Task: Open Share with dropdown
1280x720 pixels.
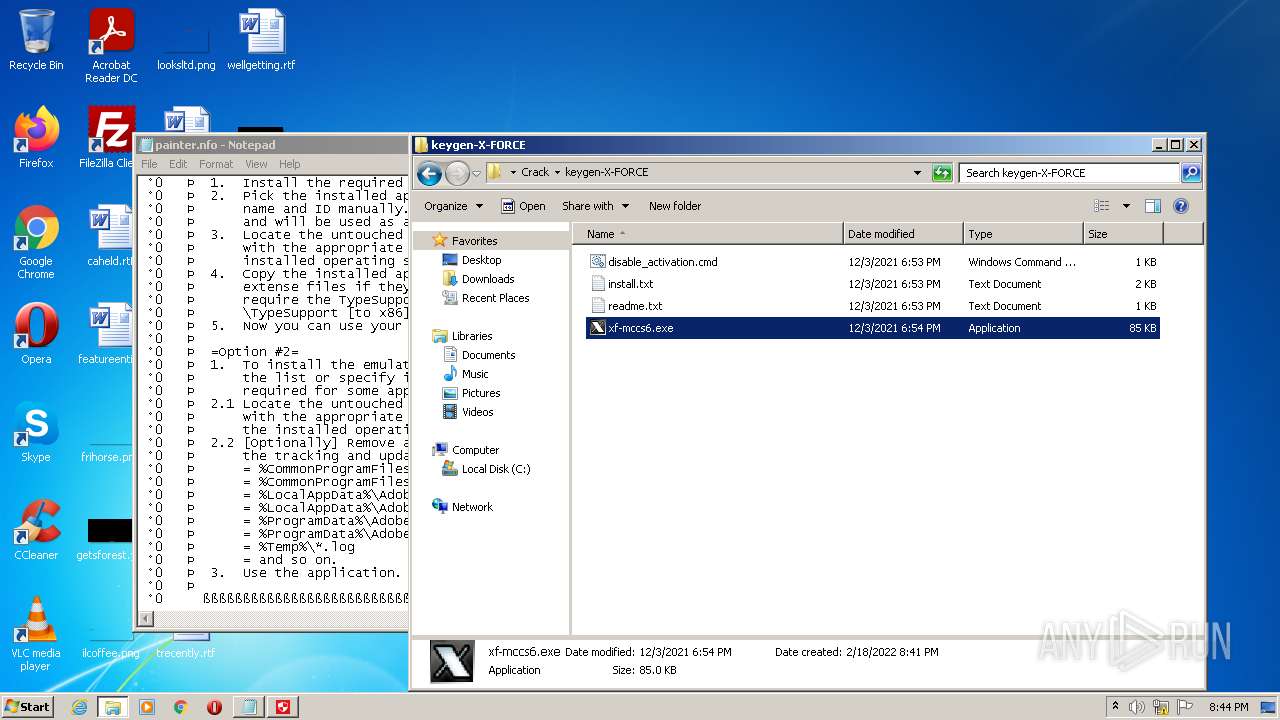Action: (x=595, y=206)
